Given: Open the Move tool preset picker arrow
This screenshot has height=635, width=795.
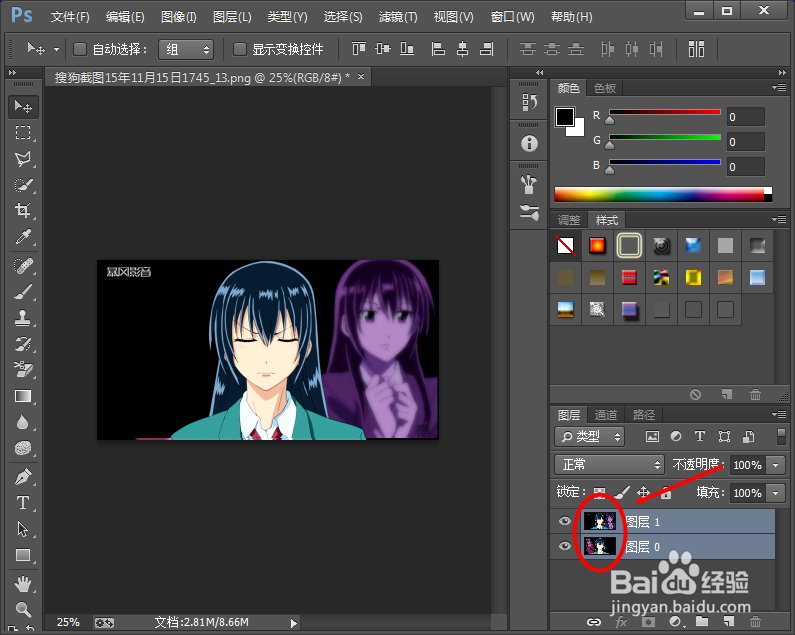Looking at the screenshot, I should (56, 50).
